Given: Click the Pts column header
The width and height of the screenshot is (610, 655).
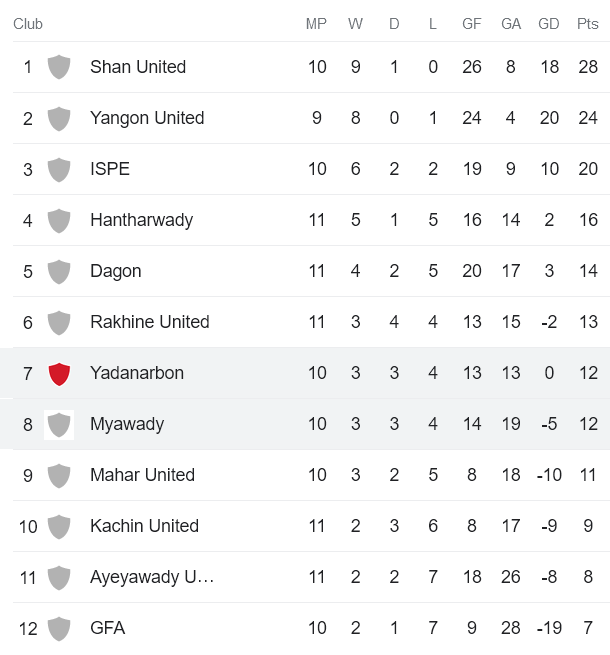Looking at the screenshot, I should click(588, 24).
